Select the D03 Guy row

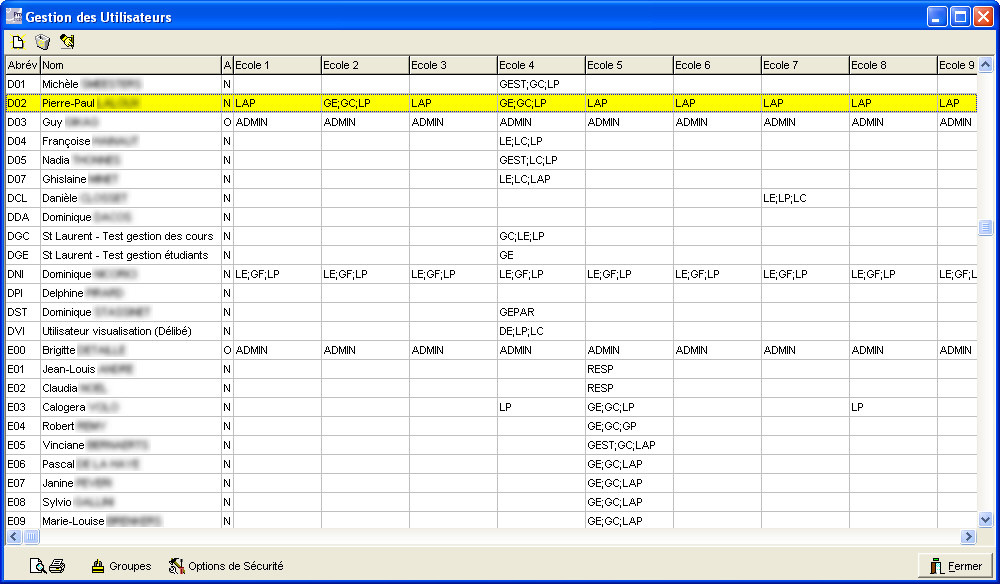pyautogui.click(x=491, y=122)
